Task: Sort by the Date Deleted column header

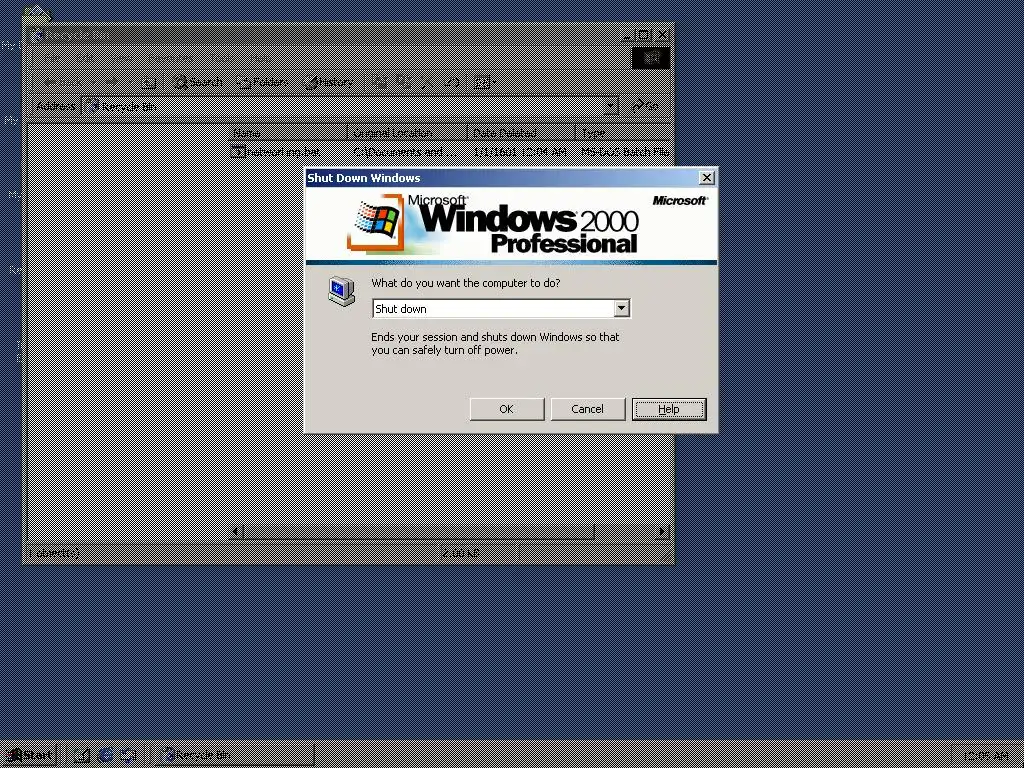Action: (521, 133)
